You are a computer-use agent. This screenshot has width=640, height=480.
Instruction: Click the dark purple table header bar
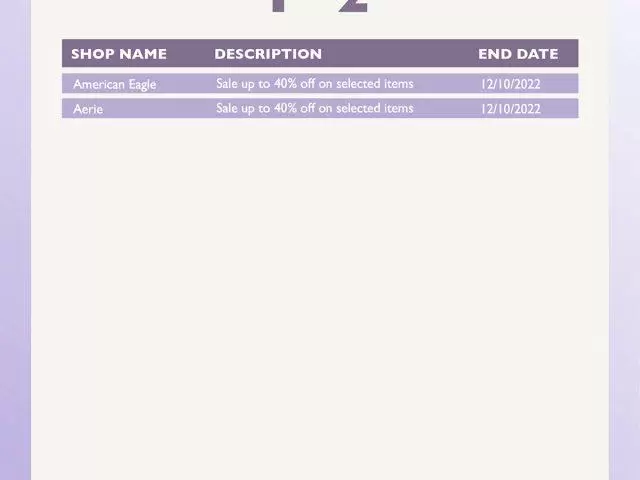tap(320, 53)
